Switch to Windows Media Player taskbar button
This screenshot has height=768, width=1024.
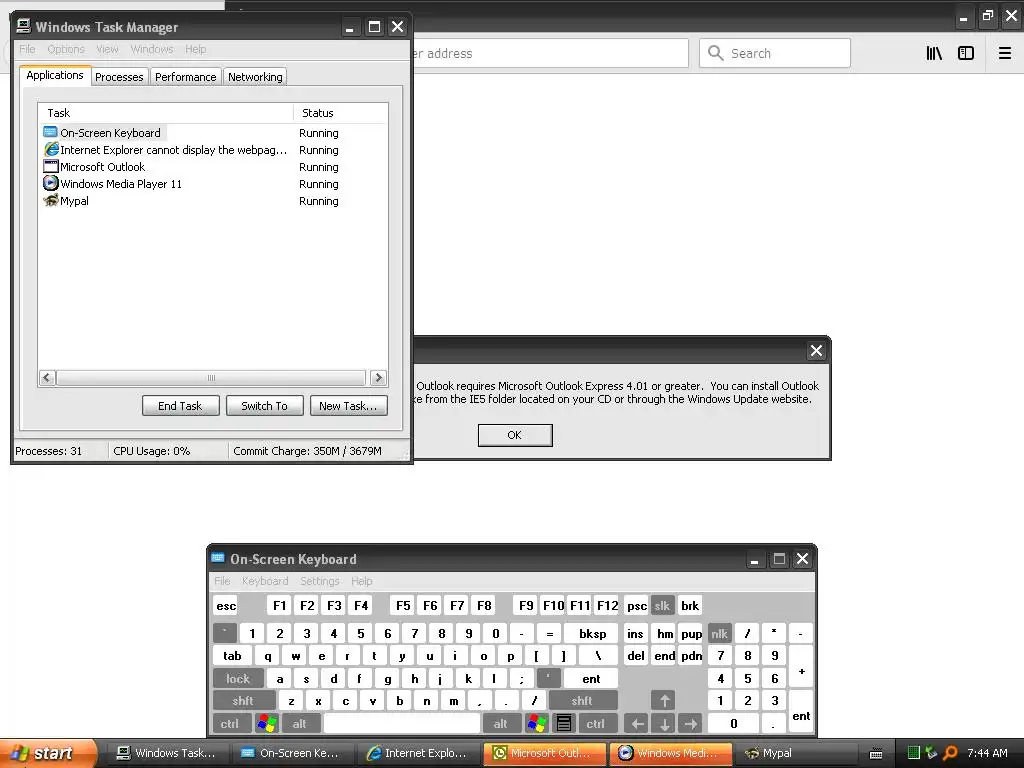pyautogui.click(x=671, y=753)
